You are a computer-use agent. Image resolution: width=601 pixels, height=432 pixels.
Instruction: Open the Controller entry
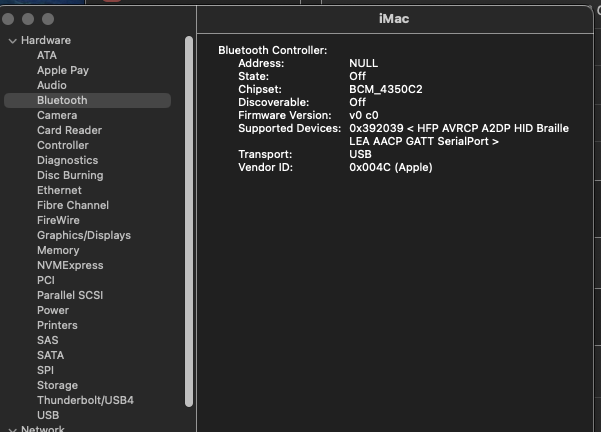coord(63,145)
